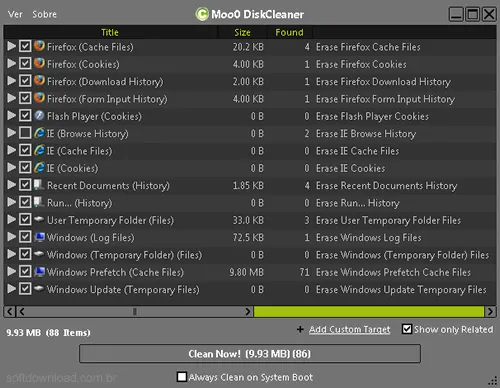Click the rightmost scroll arrow after green bar

pos(490,312)
